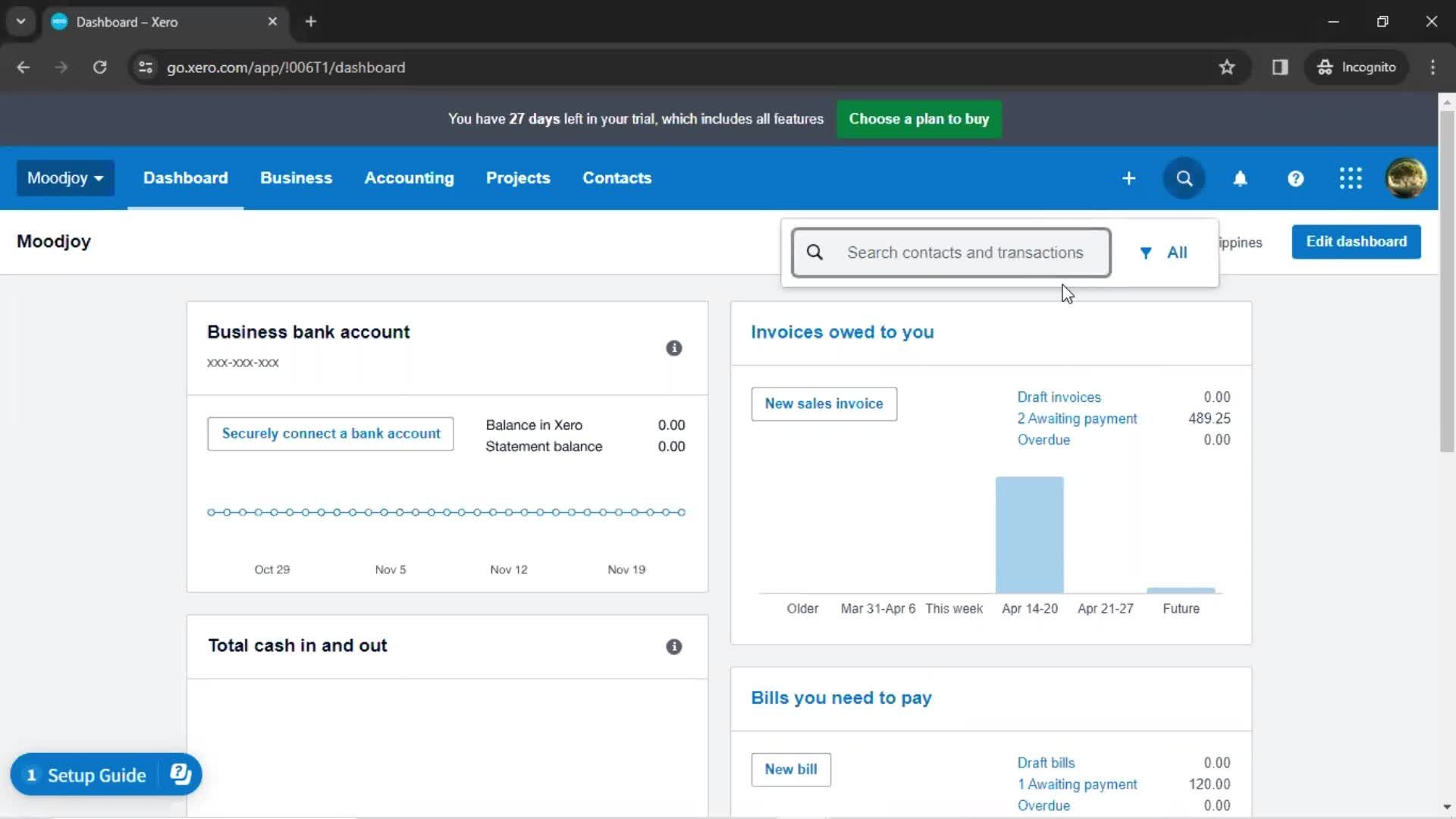This screenshot has height=819, width=1456.
Task: View site information icon in address bar
Action: tap(146, 67)
